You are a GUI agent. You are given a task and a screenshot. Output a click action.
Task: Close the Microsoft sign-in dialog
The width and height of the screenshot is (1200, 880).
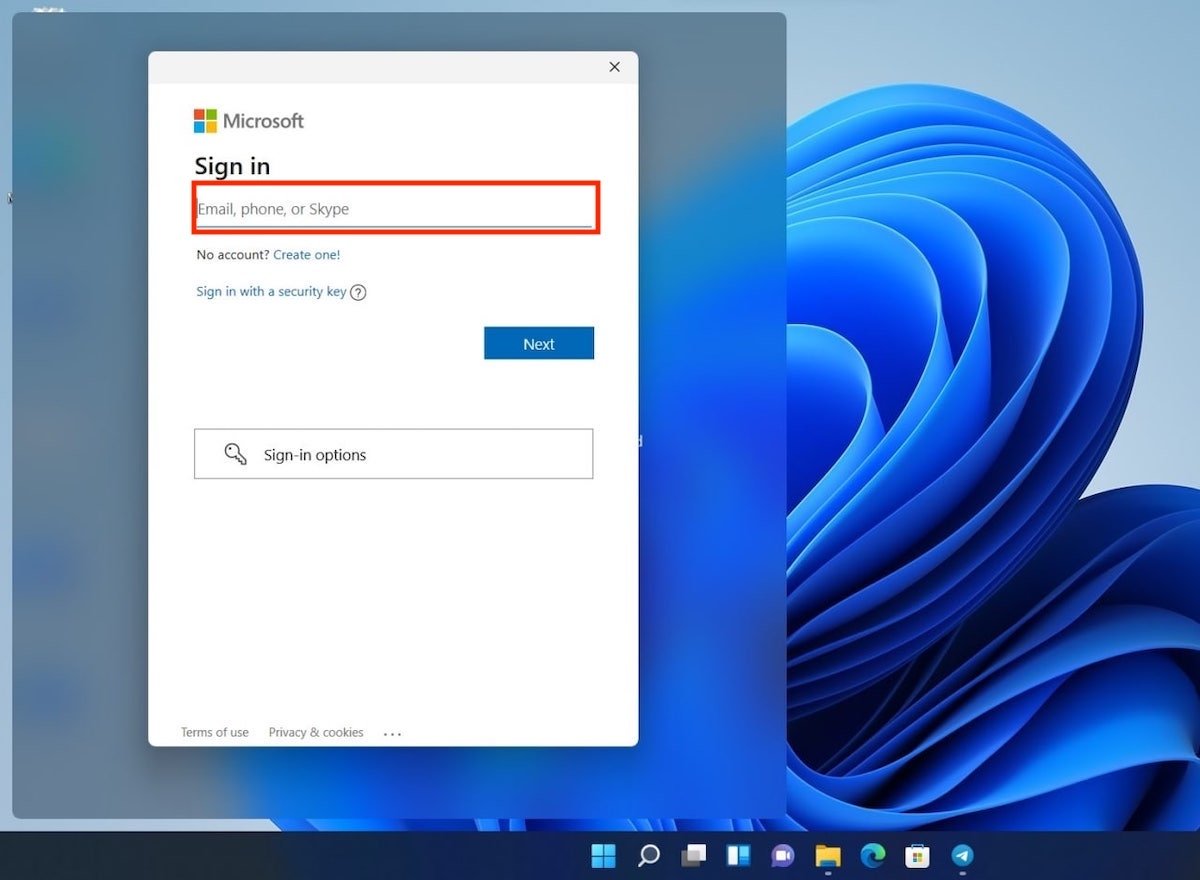tap(615, 67)
